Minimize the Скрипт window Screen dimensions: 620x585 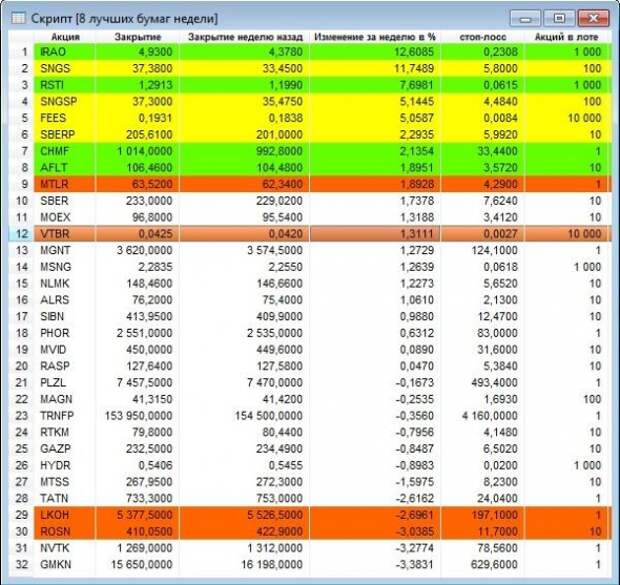[525, 19]
